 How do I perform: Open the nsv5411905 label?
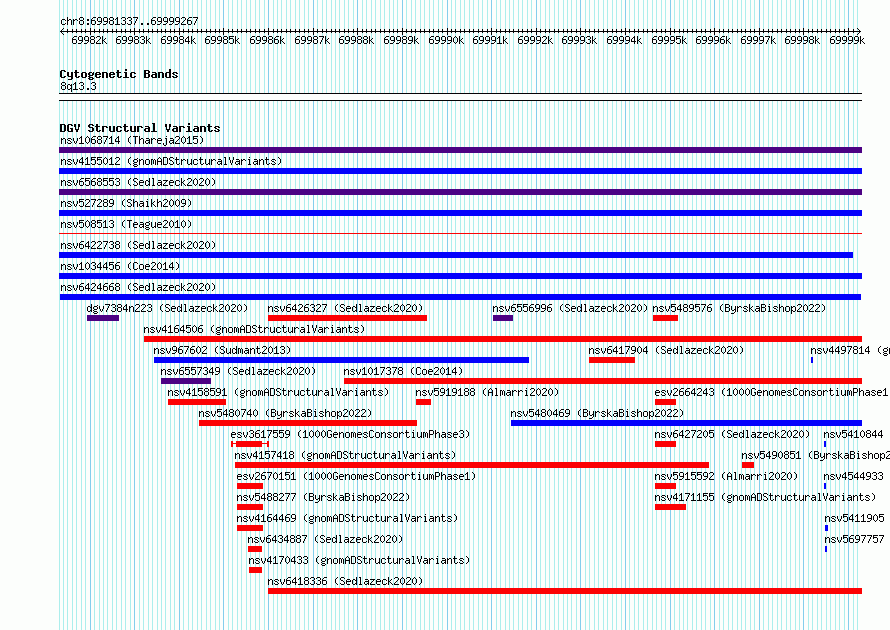pyautogui.click(x=854, y=518)
